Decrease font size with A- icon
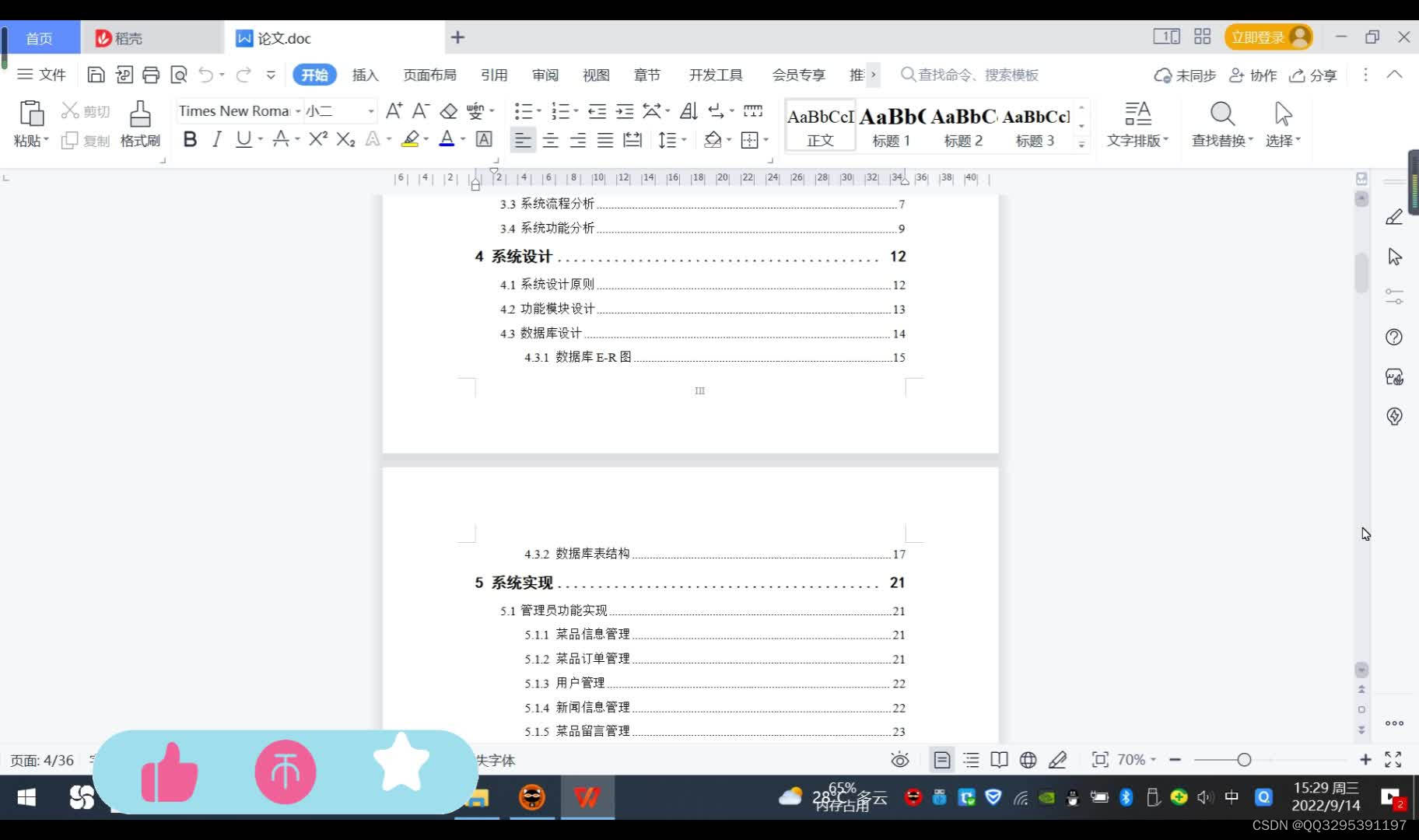The image size is (1419, 840). [421, 111]
